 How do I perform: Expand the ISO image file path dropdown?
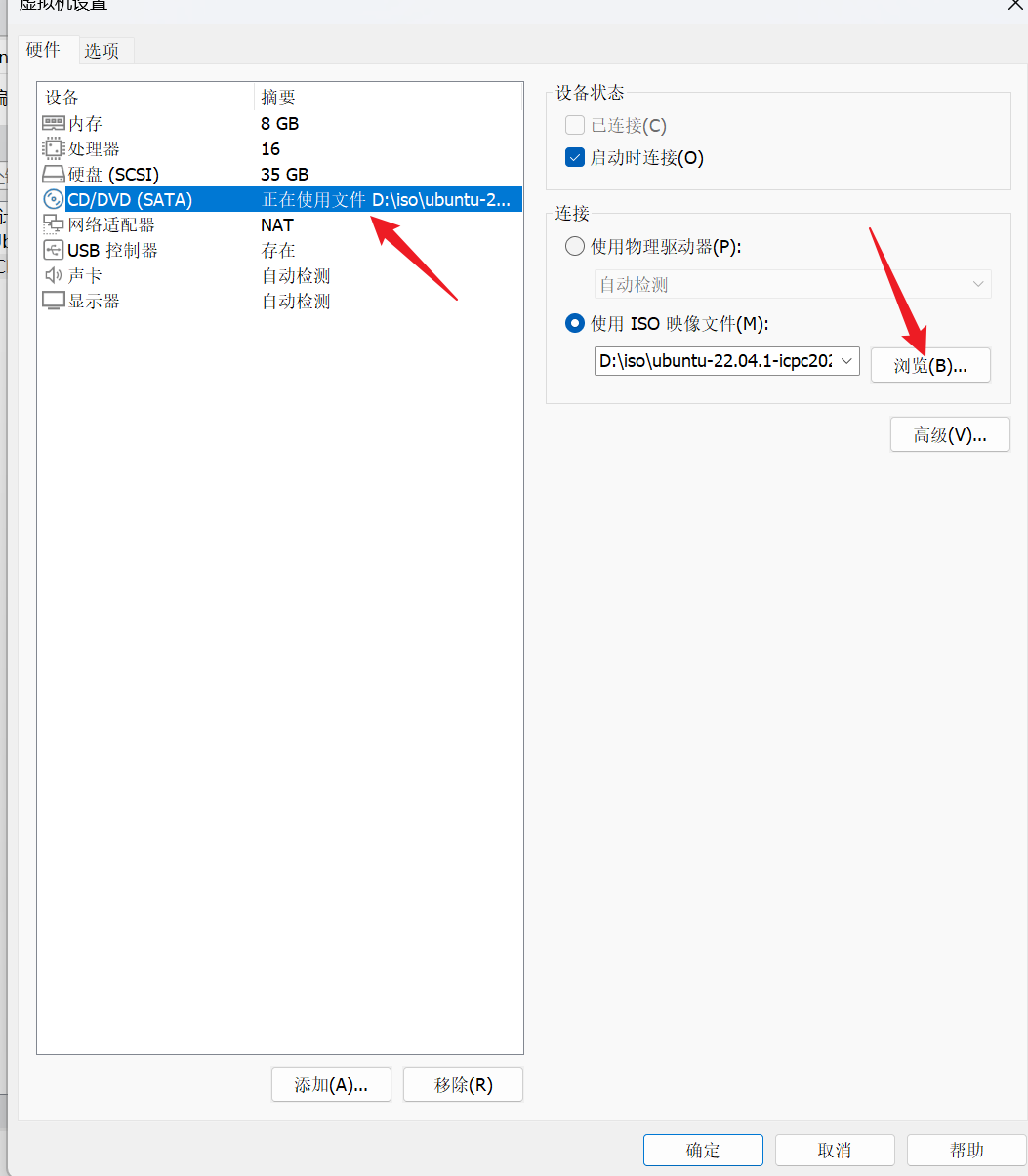point(846,361)
